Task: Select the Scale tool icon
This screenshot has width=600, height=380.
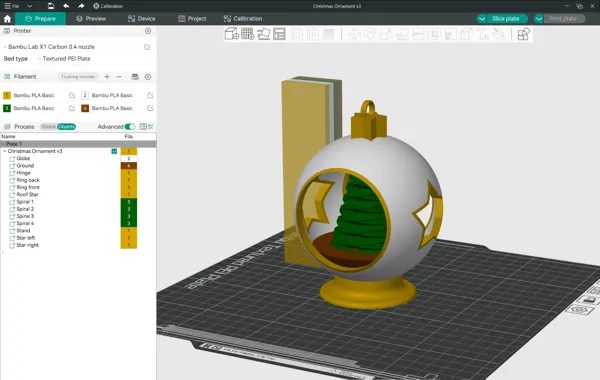Action: 386,34
